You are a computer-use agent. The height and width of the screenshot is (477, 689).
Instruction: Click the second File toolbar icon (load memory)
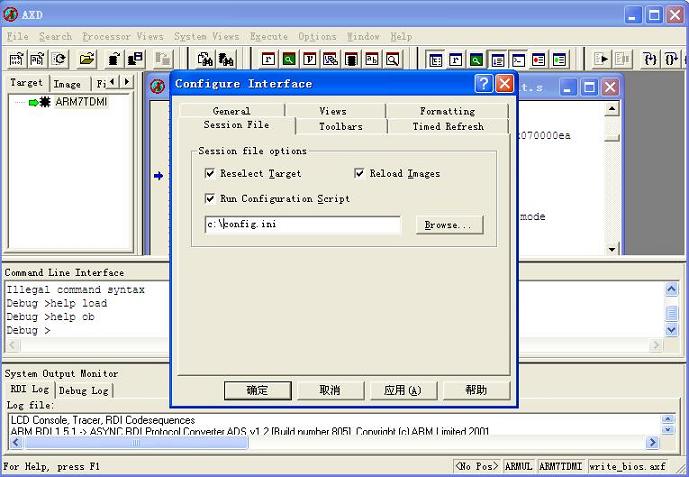tap(37, 58)
